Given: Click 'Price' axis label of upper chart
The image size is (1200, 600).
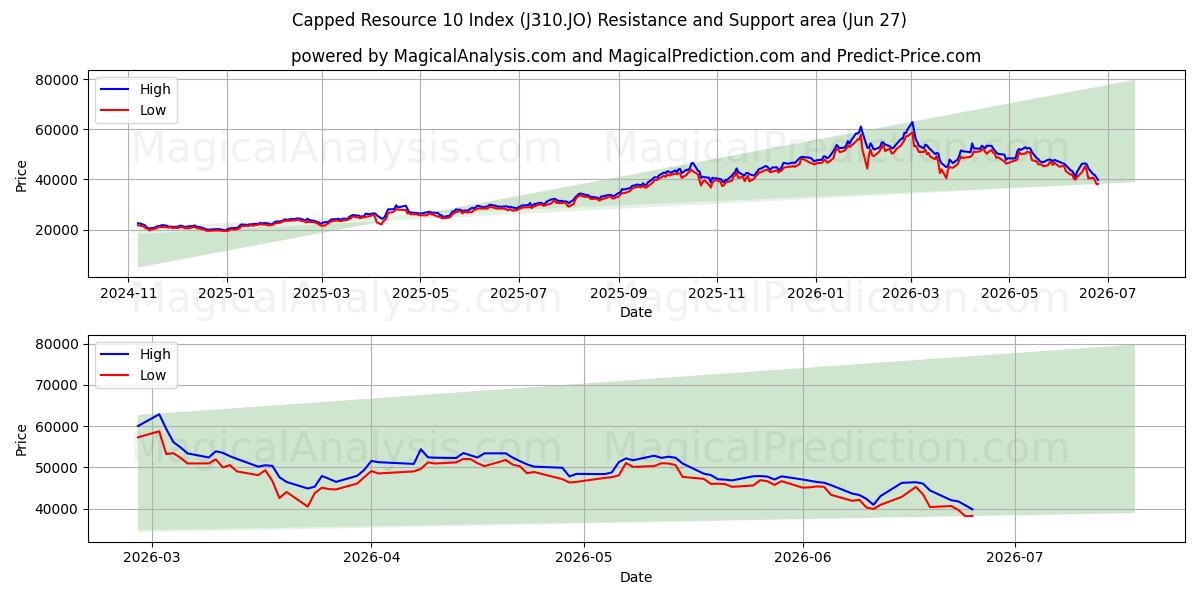Looking at the screenshot, I should click(22, 174).
